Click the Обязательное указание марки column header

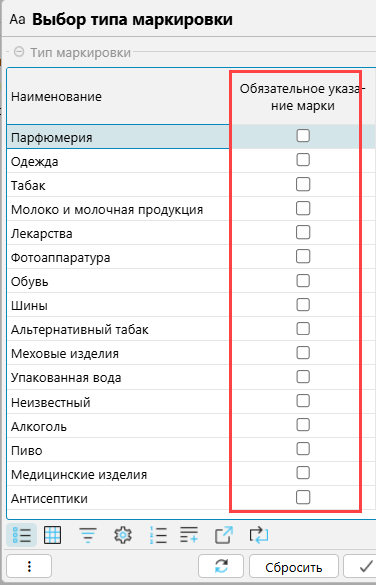(x=302, y=97)
